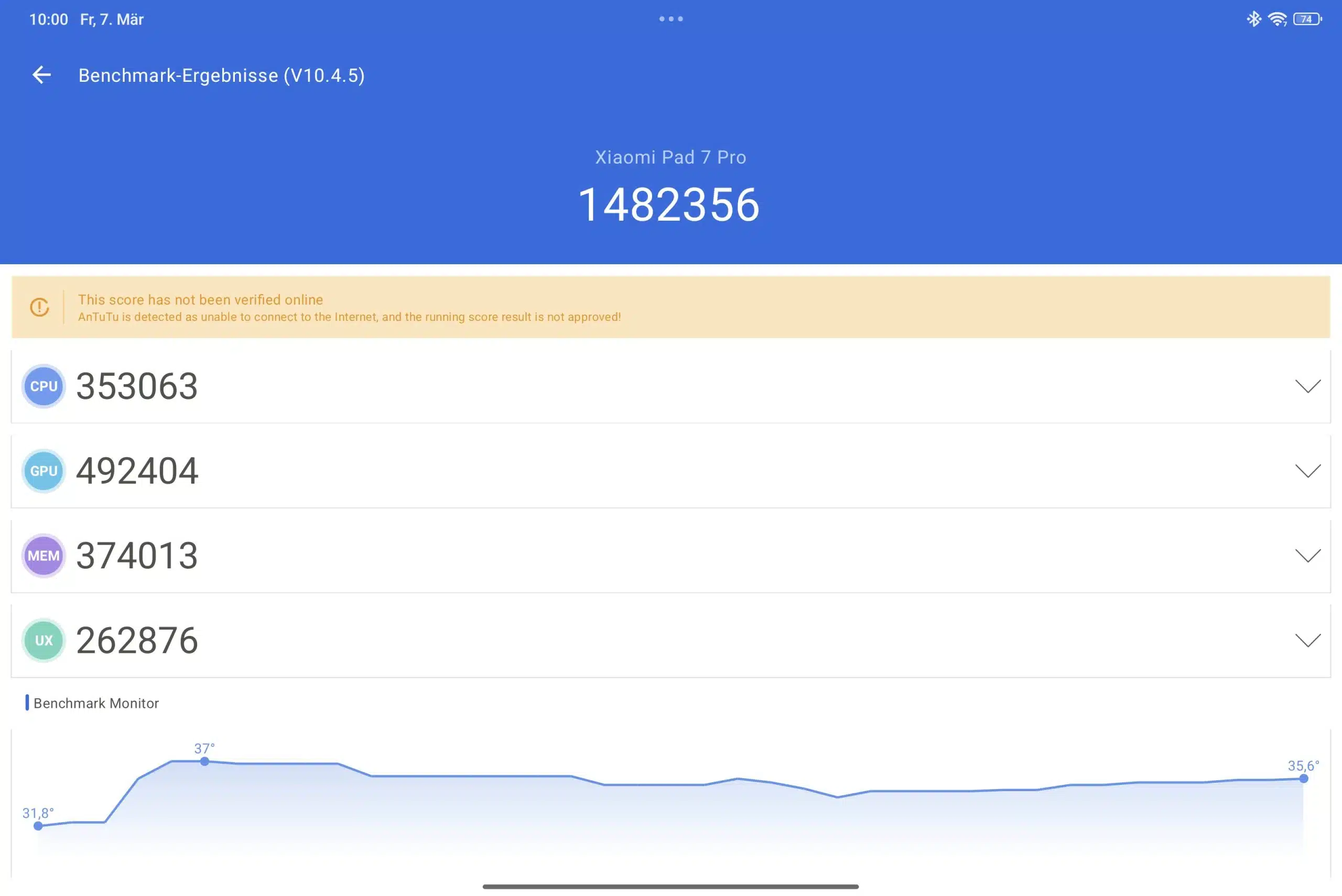The height and width of the screenshot is (896, 1342).
Task: Expand the MEM score 374013 details
Action: pyautogui.click(x=1307, y=555)
